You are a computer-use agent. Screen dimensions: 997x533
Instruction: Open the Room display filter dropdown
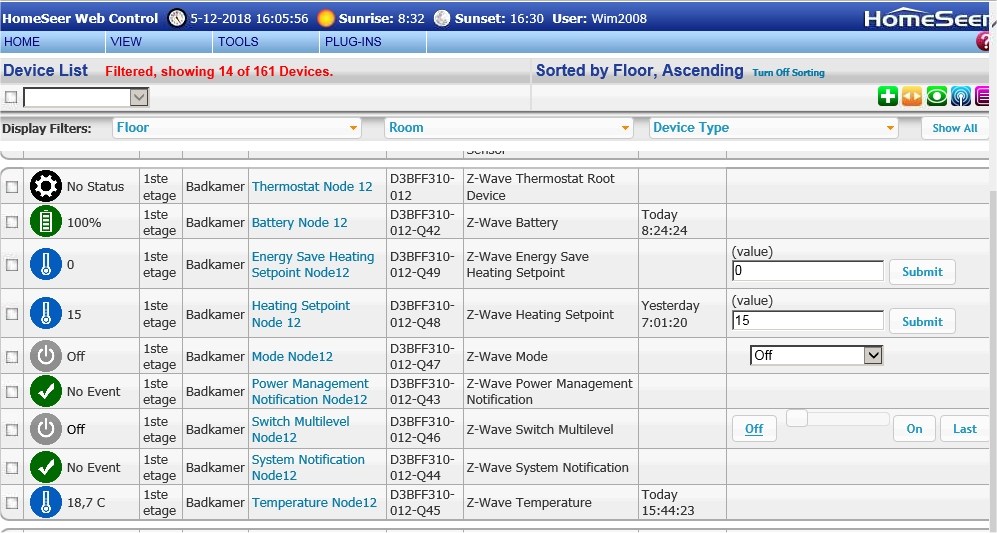coord(509,128)
